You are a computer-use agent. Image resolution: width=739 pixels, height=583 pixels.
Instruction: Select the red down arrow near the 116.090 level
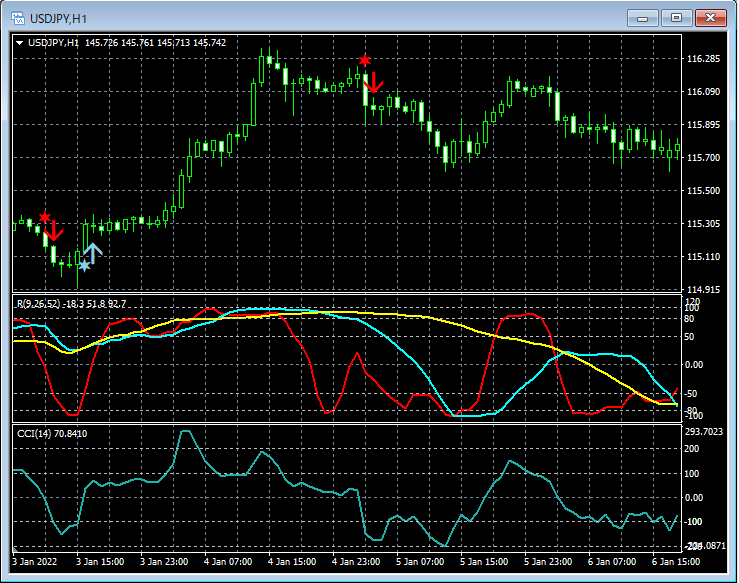pos(374,82)
